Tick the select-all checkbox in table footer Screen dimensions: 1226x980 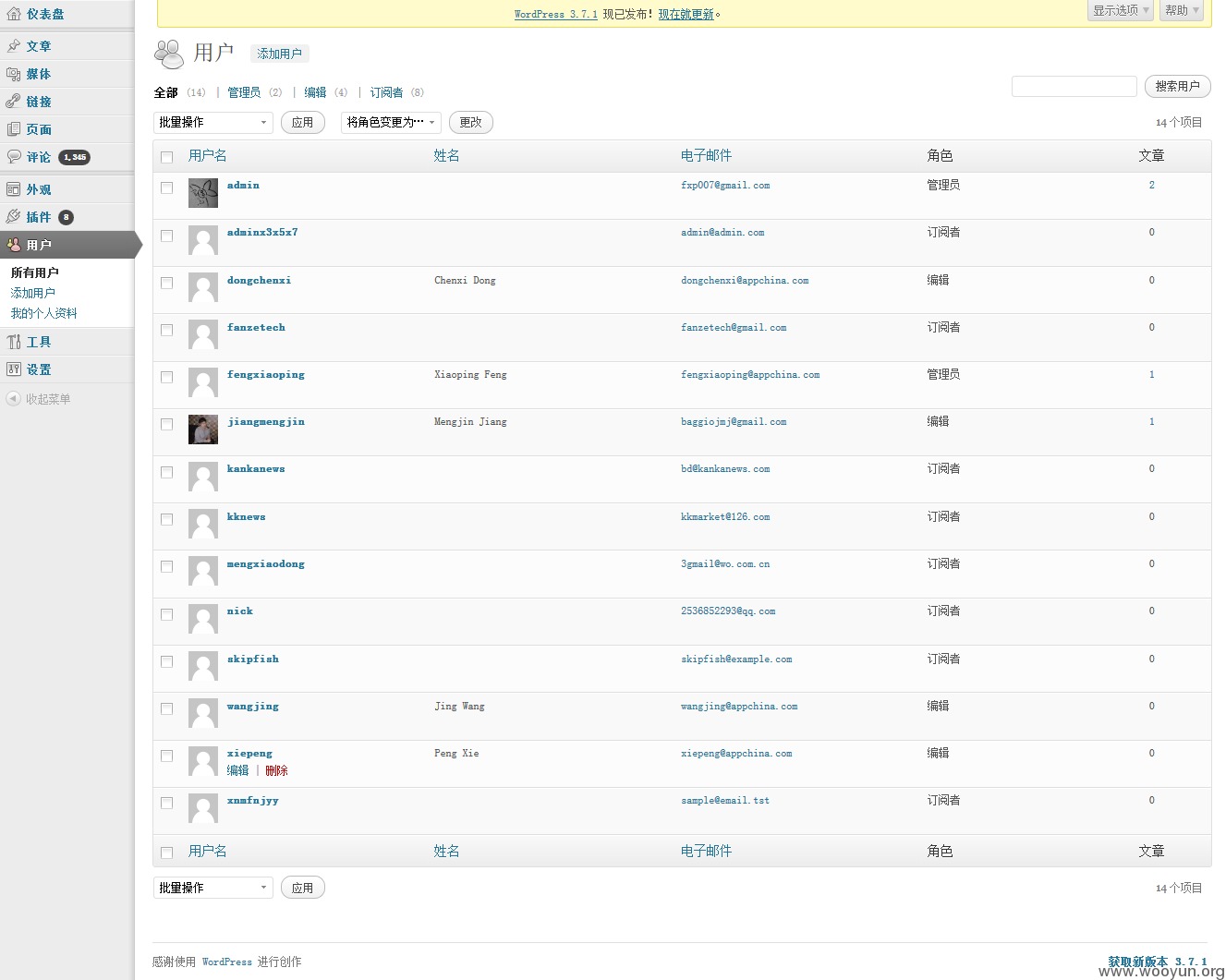[x=167, y=853]
